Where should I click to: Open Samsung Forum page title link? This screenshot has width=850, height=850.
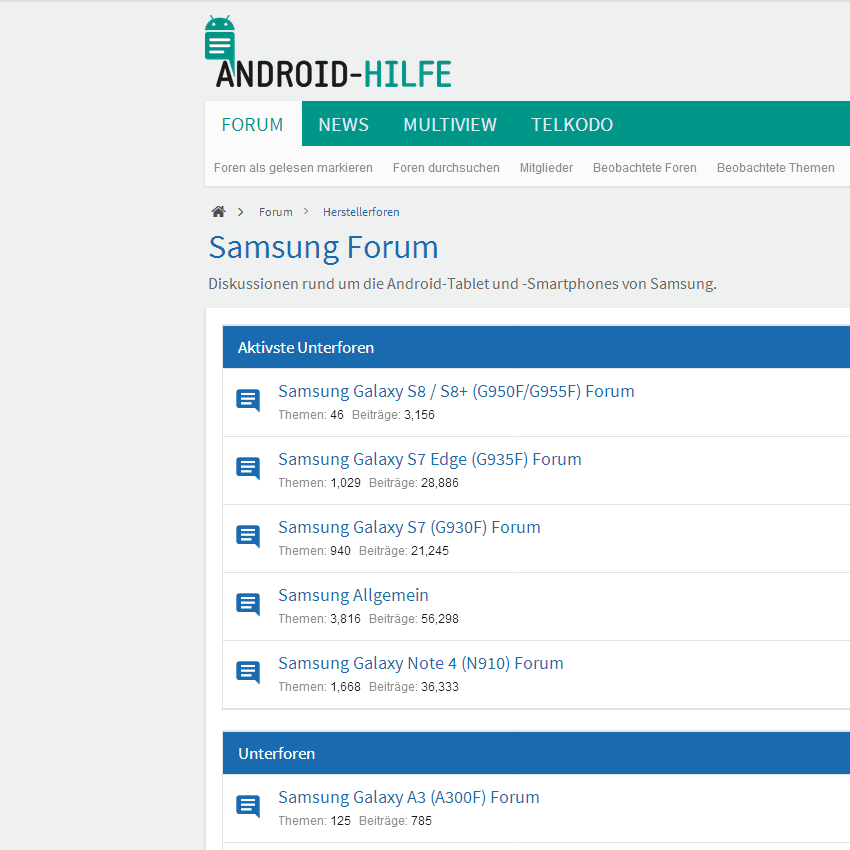[x=324, y=248]
